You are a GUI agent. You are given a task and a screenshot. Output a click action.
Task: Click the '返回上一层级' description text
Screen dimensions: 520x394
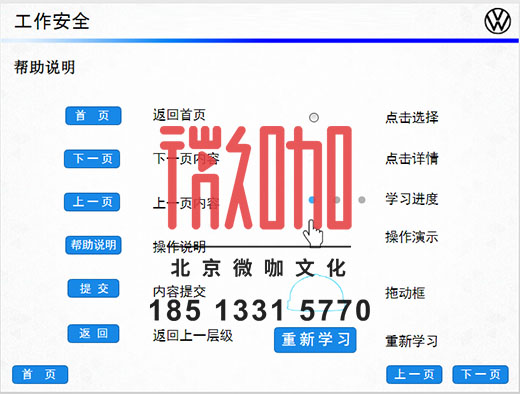coord(193,336)
